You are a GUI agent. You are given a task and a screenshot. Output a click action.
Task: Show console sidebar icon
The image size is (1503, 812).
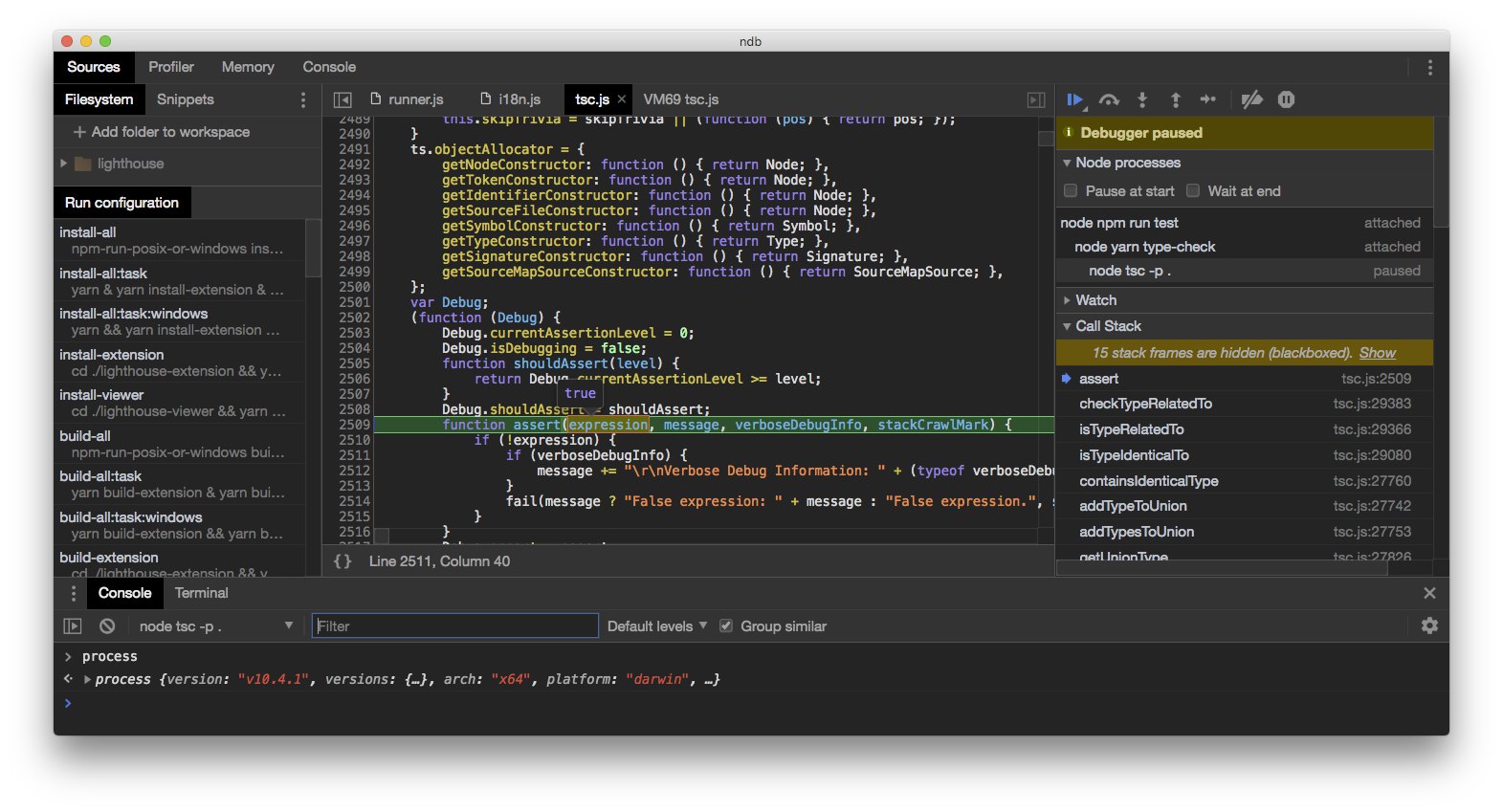(x=73, y=626)
